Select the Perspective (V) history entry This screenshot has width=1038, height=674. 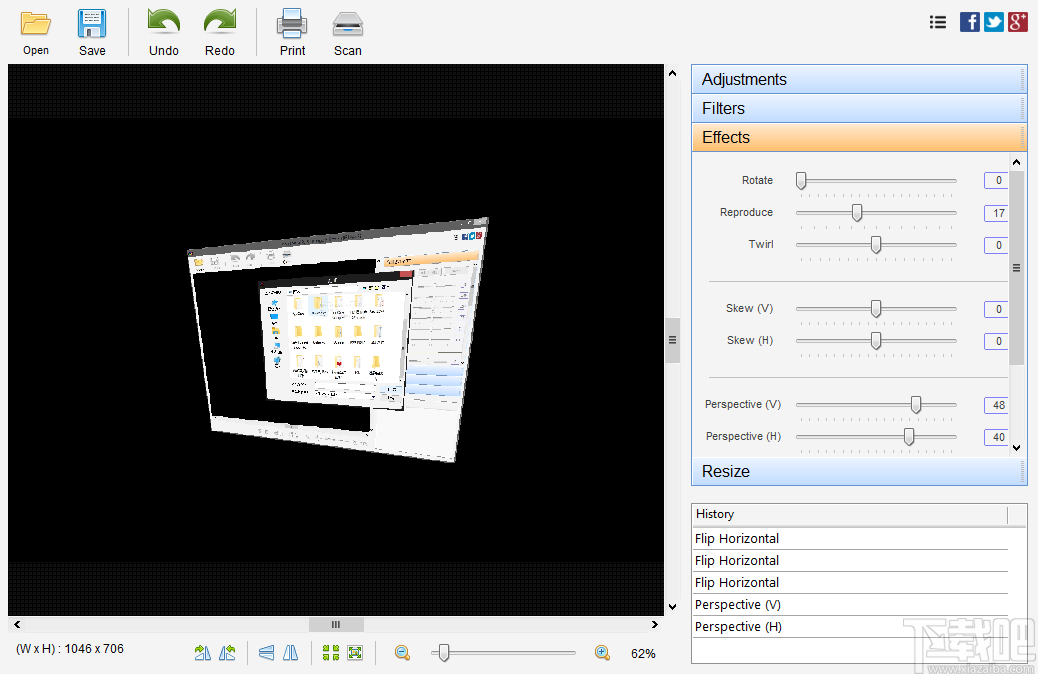click(x=850, y=604)
